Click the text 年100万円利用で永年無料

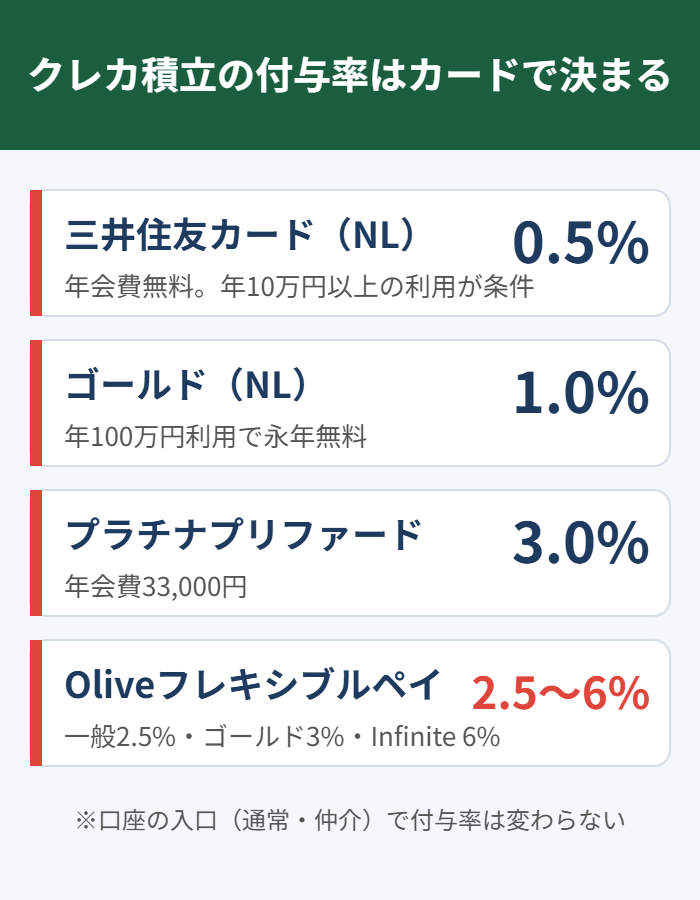pos(216,436)
